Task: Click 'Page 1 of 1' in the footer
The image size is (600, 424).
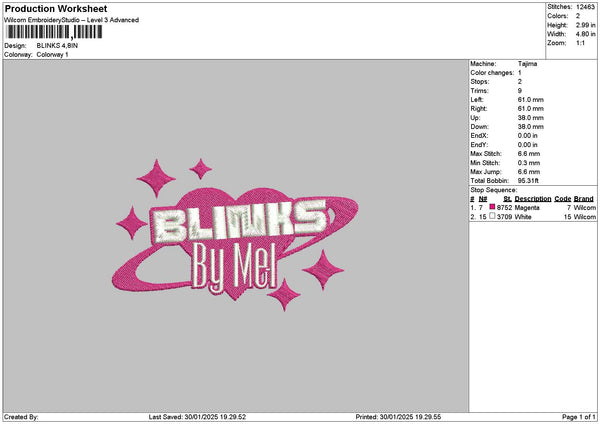Action: [x=579, y=417]
